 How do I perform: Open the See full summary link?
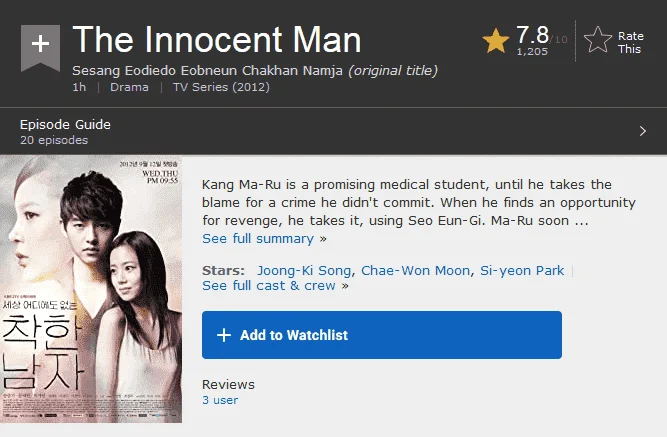(x=264, y=239)
